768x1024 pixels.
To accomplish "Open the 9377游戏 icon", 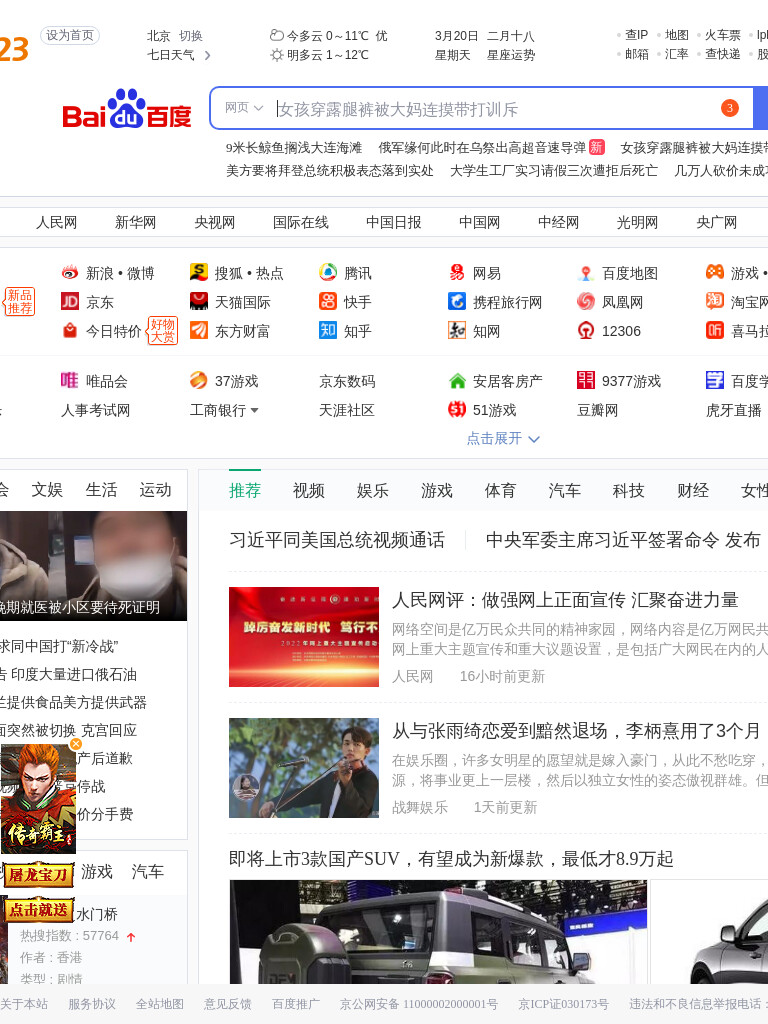I will coord(586,379).
